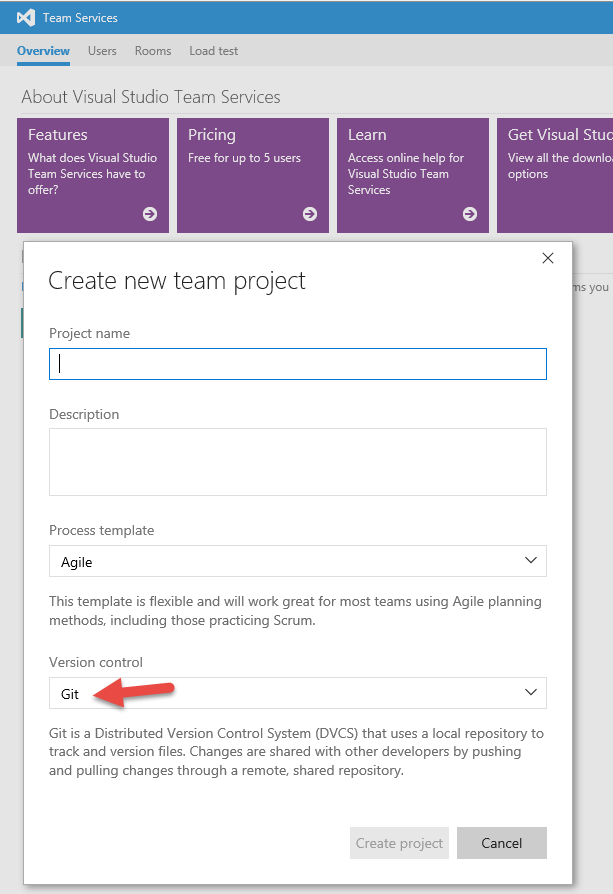This screenshot has width=613, height=894.
Task: Open the Learn tile
Action: tap(413, 175)
